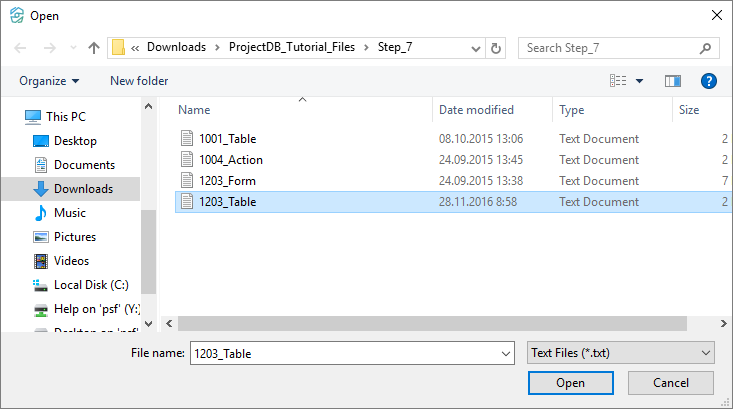733x409 pixels.
Task: Select the 1004_Action text file
Action: (230, 160)
